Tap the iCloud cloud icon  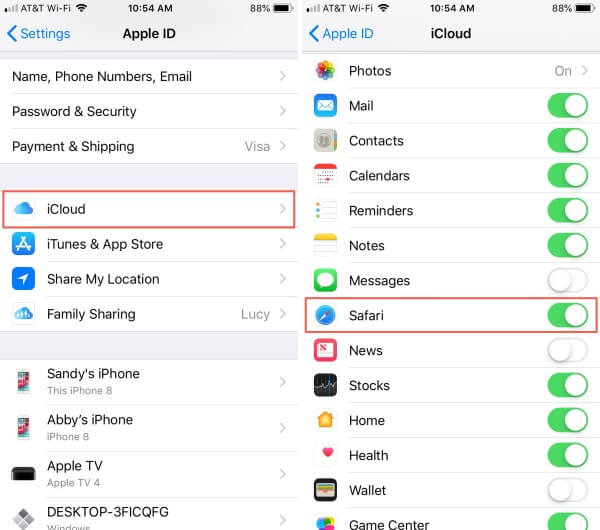[x=23, y=209]
